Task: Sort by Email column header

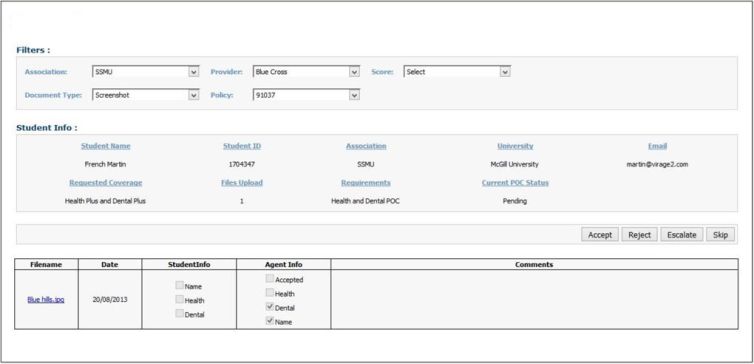Action: 657,146
